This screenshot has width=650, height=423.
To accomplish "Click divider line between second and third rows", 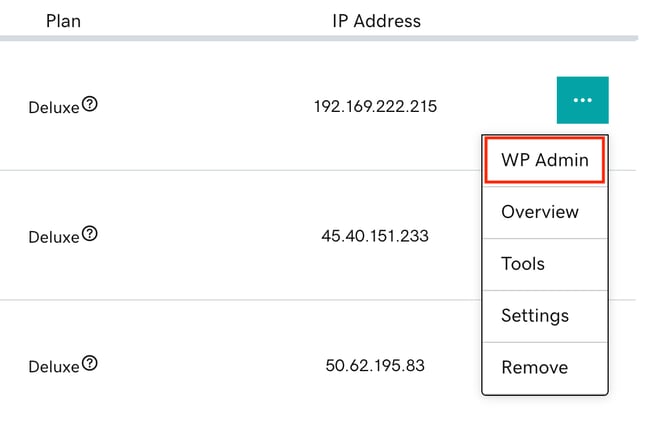I will coord(240,300).
